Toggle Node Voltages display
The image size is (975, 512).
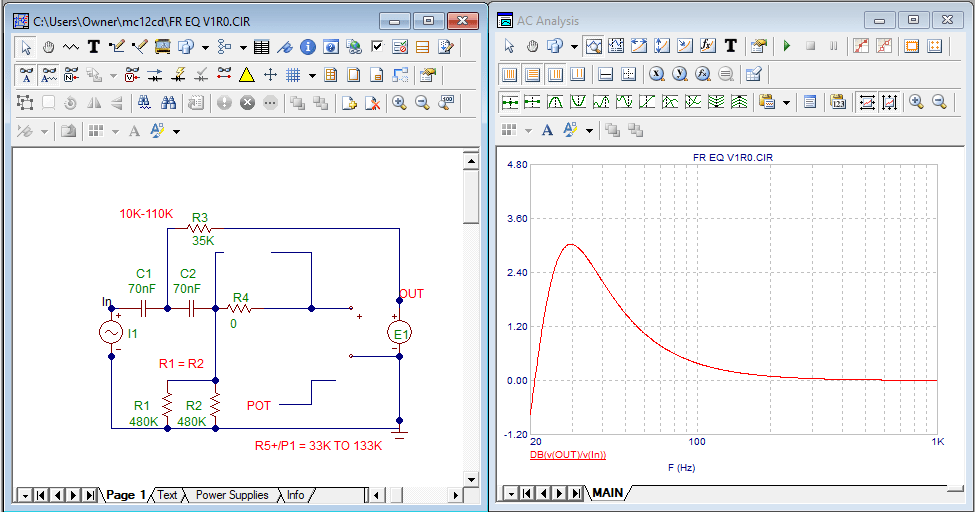[x=132, y=75]
